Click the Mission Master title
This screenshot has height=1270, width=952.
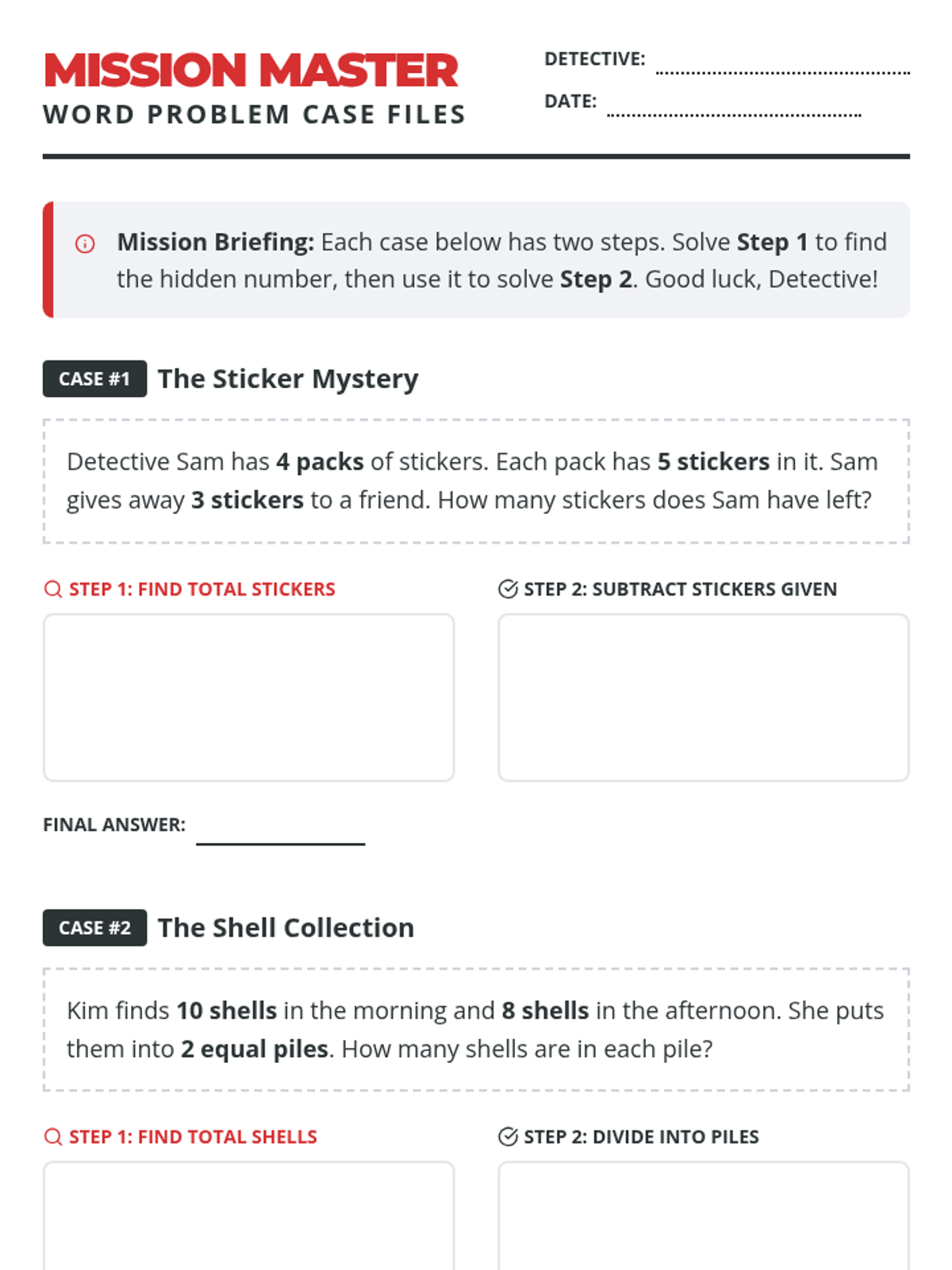[251, 70]
